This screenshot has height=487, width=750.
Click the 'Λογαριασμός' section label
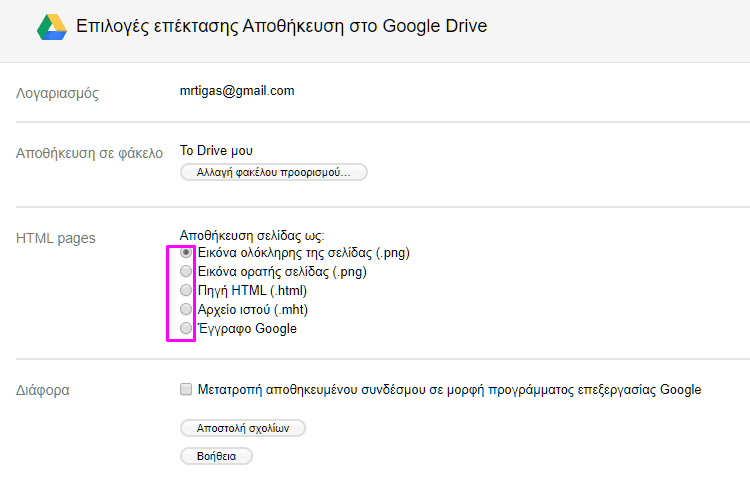(57, 93)
